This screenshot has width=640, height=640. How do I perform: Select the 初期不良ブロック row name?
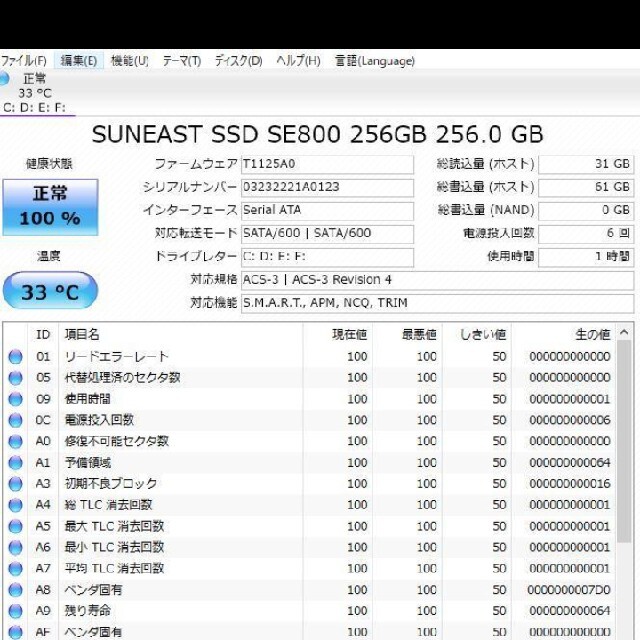[111, 484]
